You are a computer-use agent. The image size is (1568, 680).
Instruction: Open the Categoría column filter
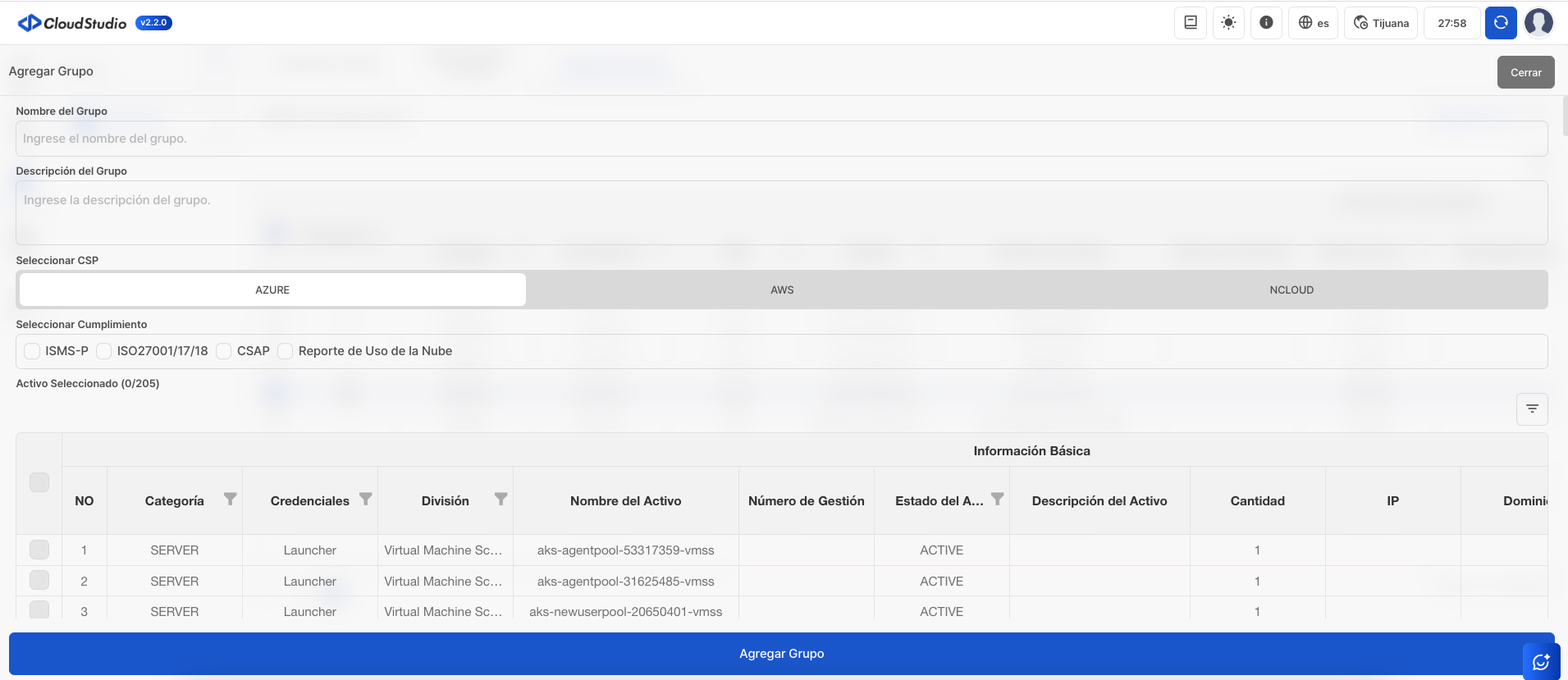pos(231,500)
